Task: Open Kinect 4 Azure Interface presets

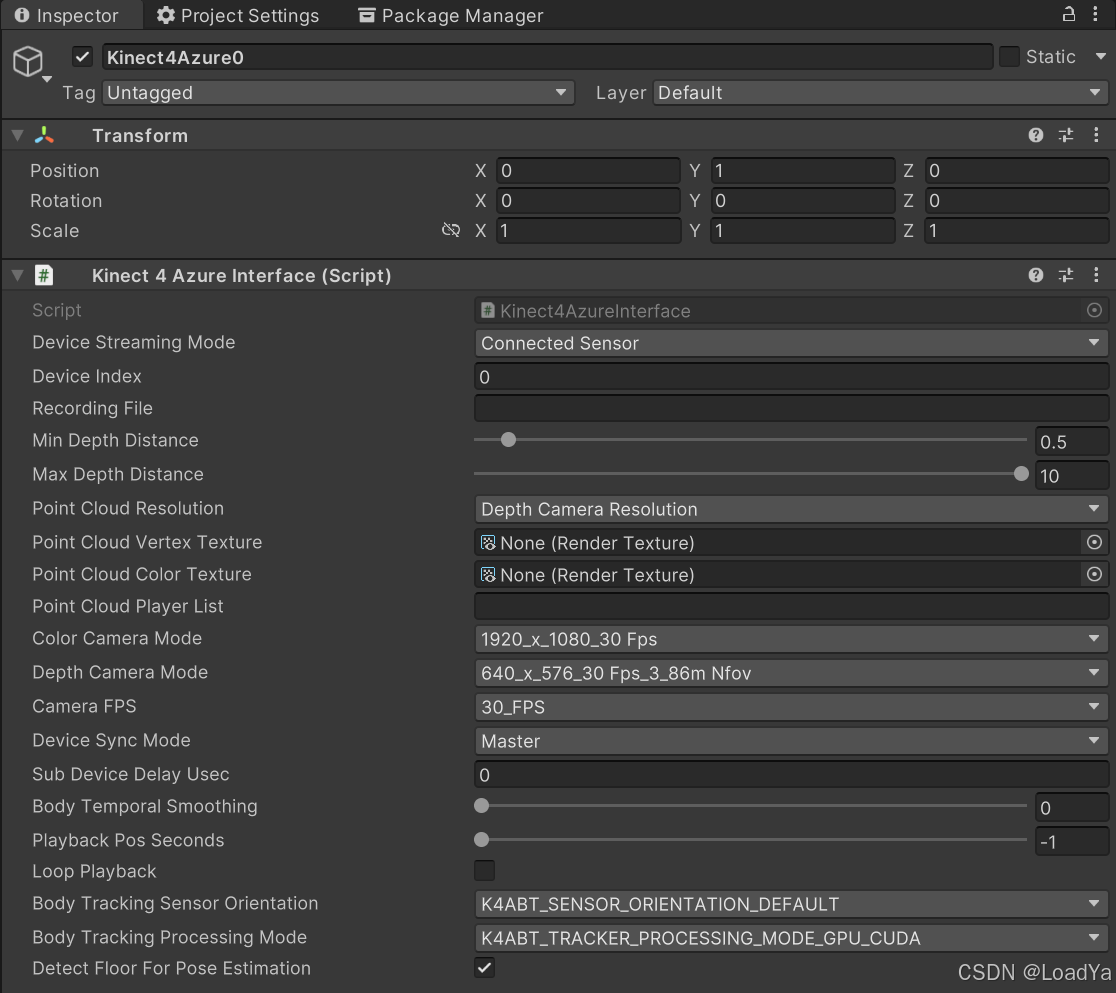Action: [x=1065, y=275]
